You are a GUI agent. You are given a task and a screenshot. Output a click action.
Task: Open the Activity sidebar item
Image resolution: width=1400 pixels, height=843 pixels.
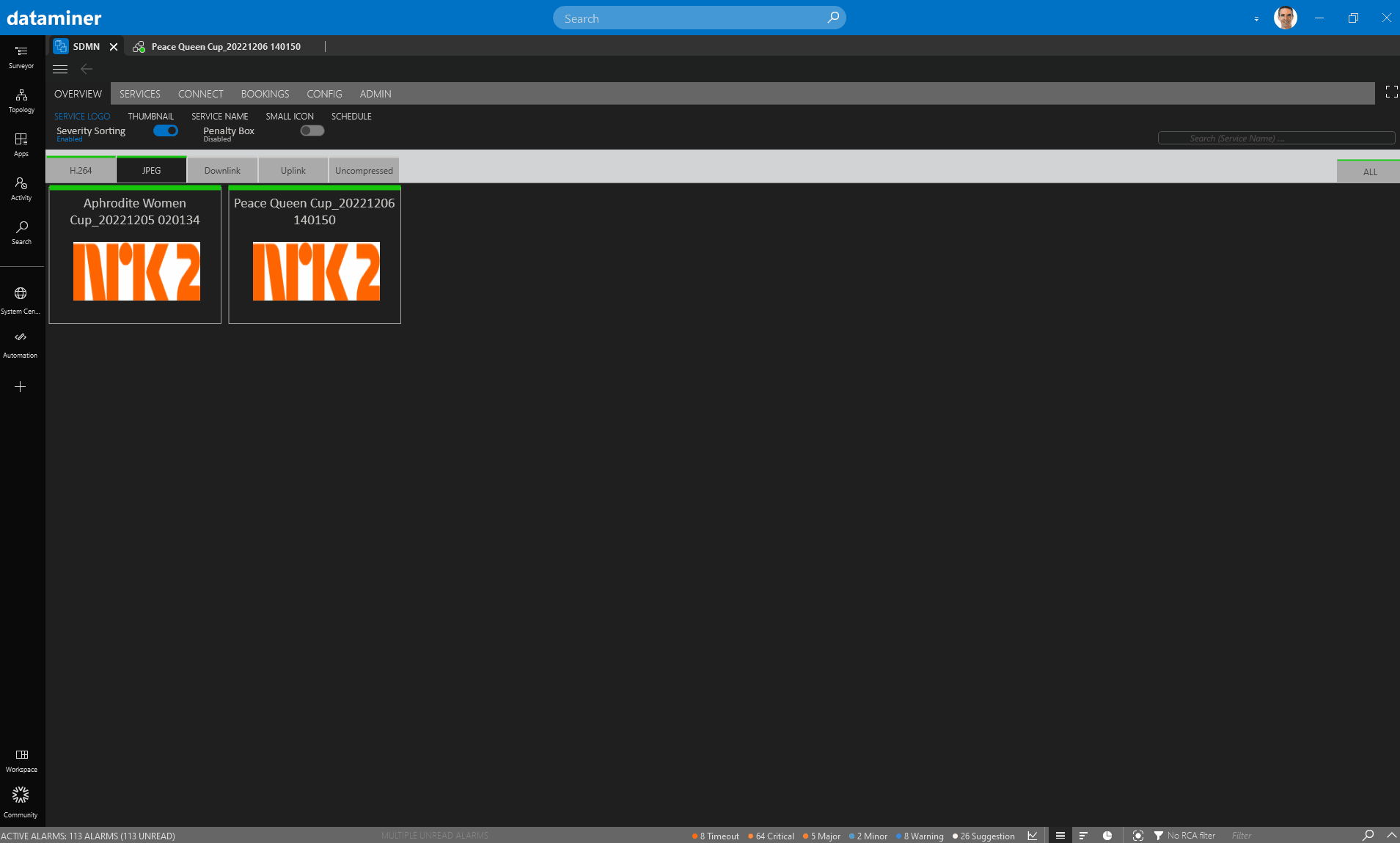21,189
